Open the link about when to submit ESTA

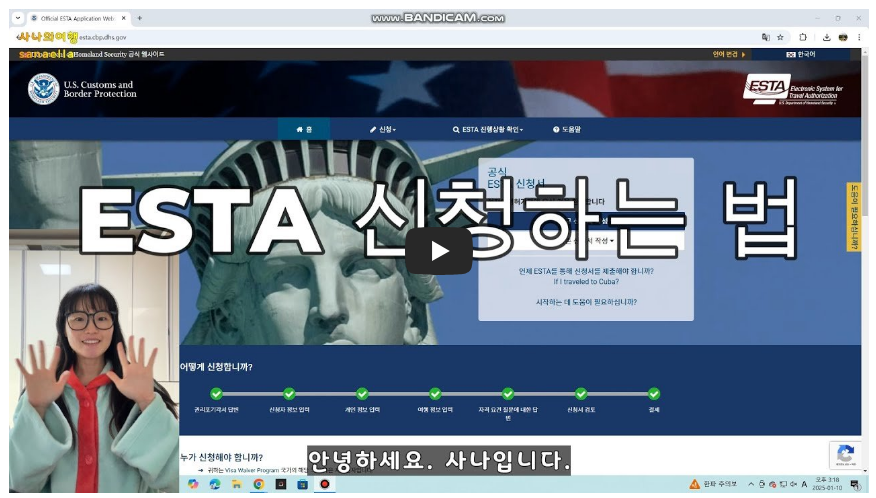586,271
